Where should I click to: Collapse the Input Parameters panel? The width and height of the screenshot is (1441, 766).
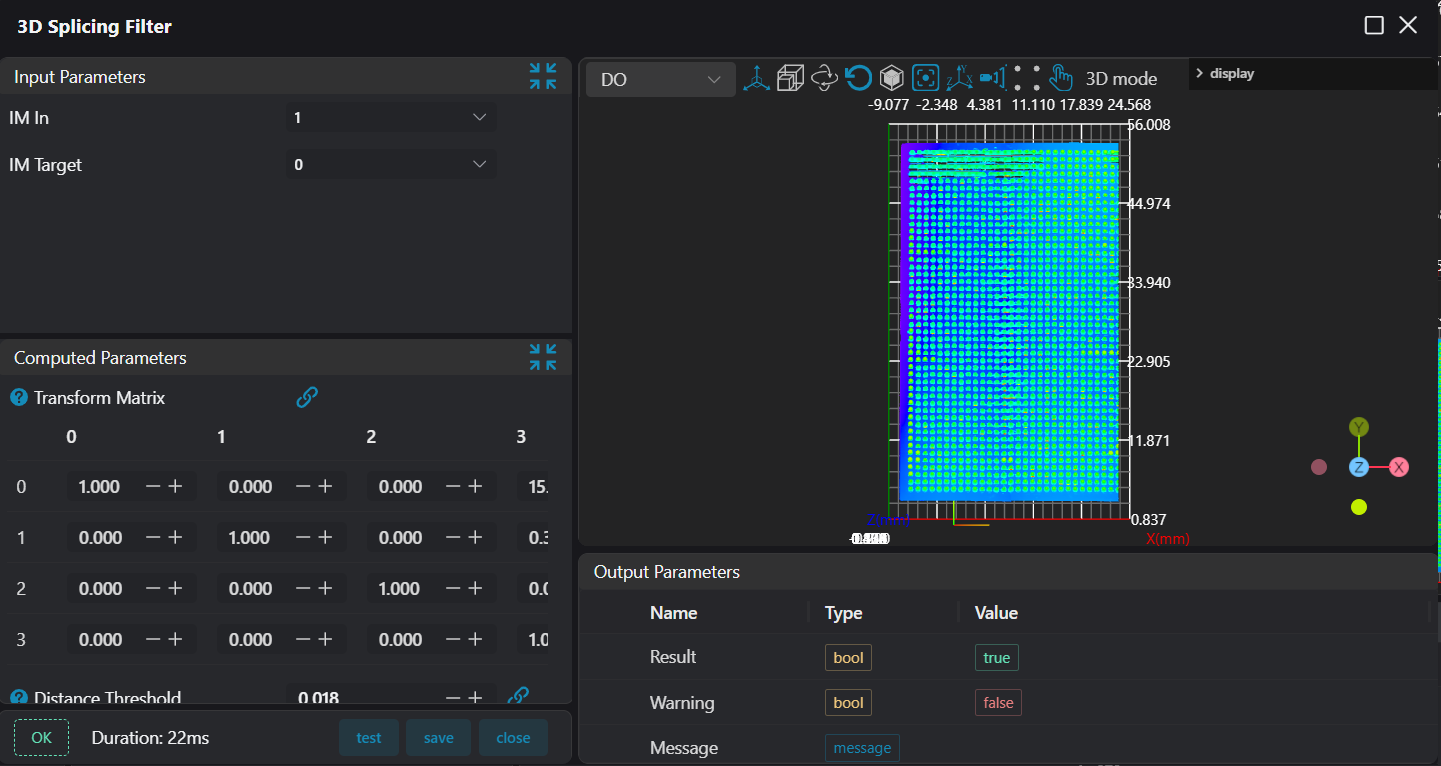click(543, 76)
